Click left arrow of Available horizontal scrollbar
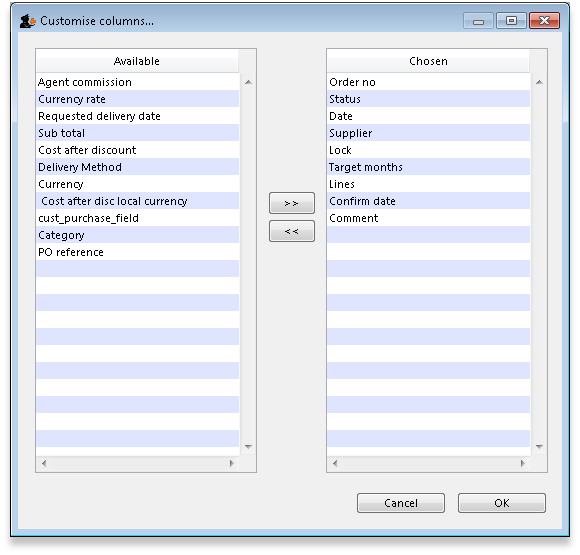Viewport: 580px width, 555px height. pyautogui.click(x=44, y=463)
